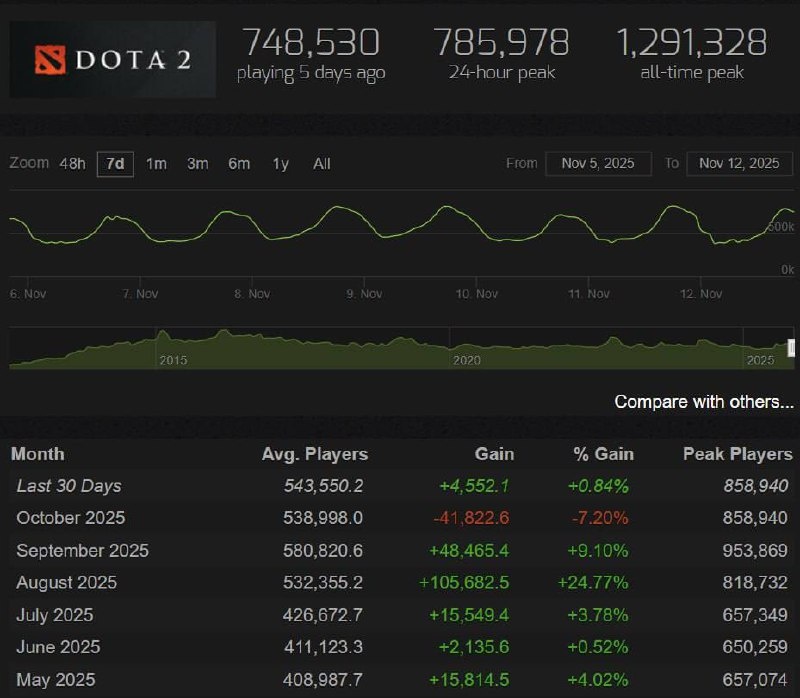
Task: Click the October 2025 row label
Action: (x=70, y=518)
